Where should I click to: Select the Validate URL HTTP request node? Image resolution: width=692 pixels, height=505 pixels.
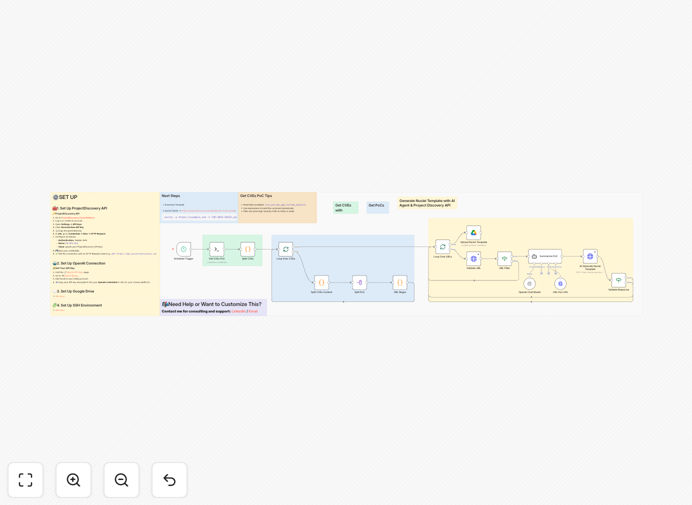tap(474, 259)
